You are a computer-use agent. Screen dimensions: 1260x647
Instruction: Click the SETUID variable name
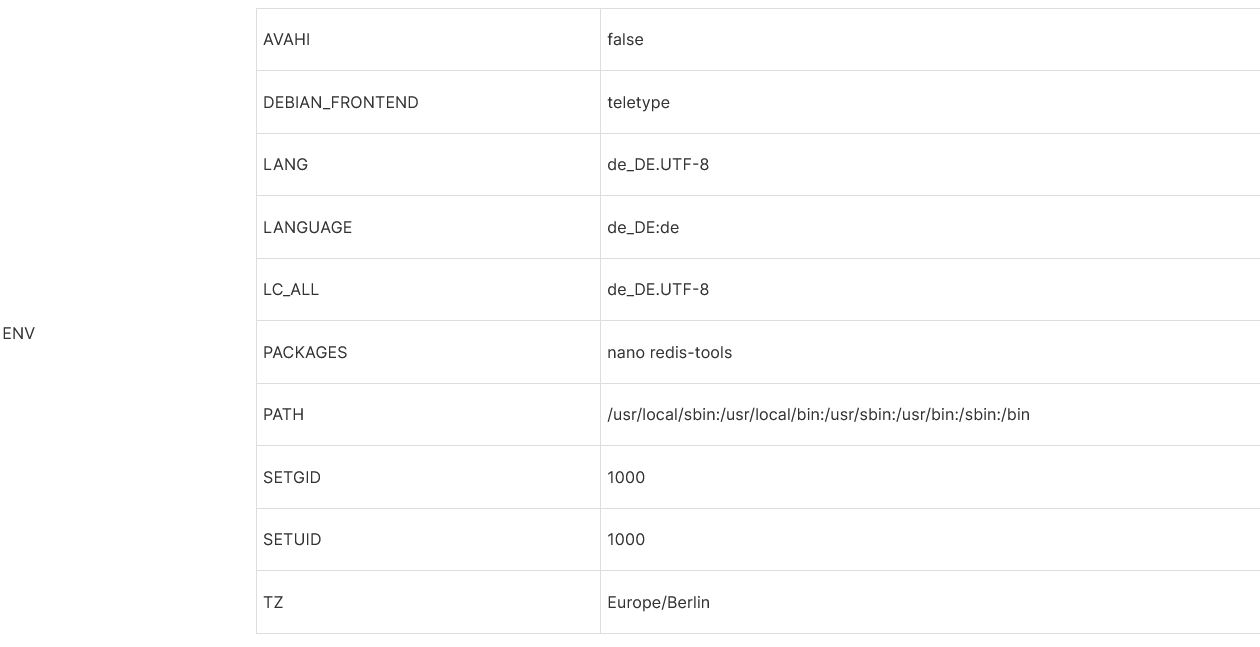292,540
